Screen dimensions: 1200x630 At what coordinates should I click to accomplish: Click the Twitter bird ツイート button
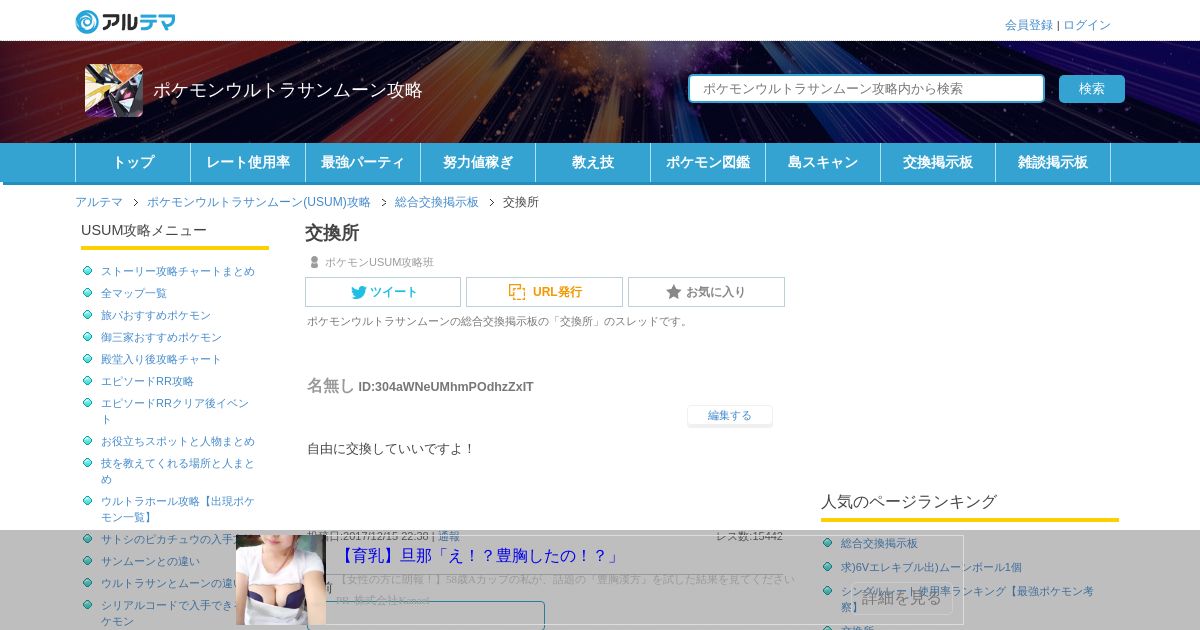[x=383, y=292]
